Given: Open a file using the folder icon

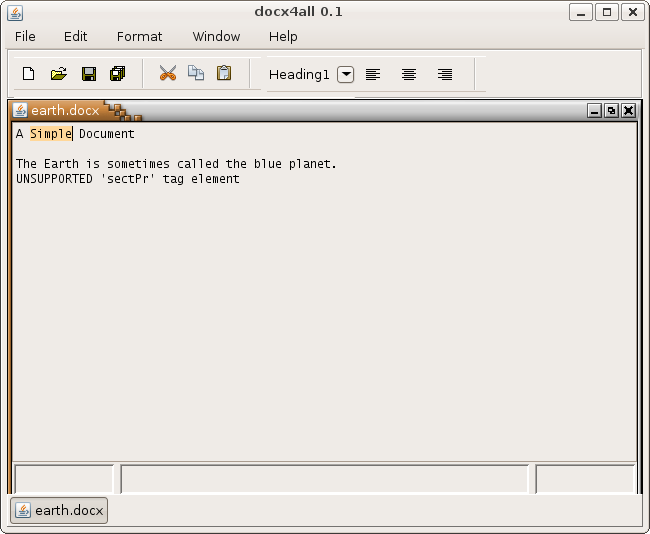Looking at the screenshot, I should point(59,74).
